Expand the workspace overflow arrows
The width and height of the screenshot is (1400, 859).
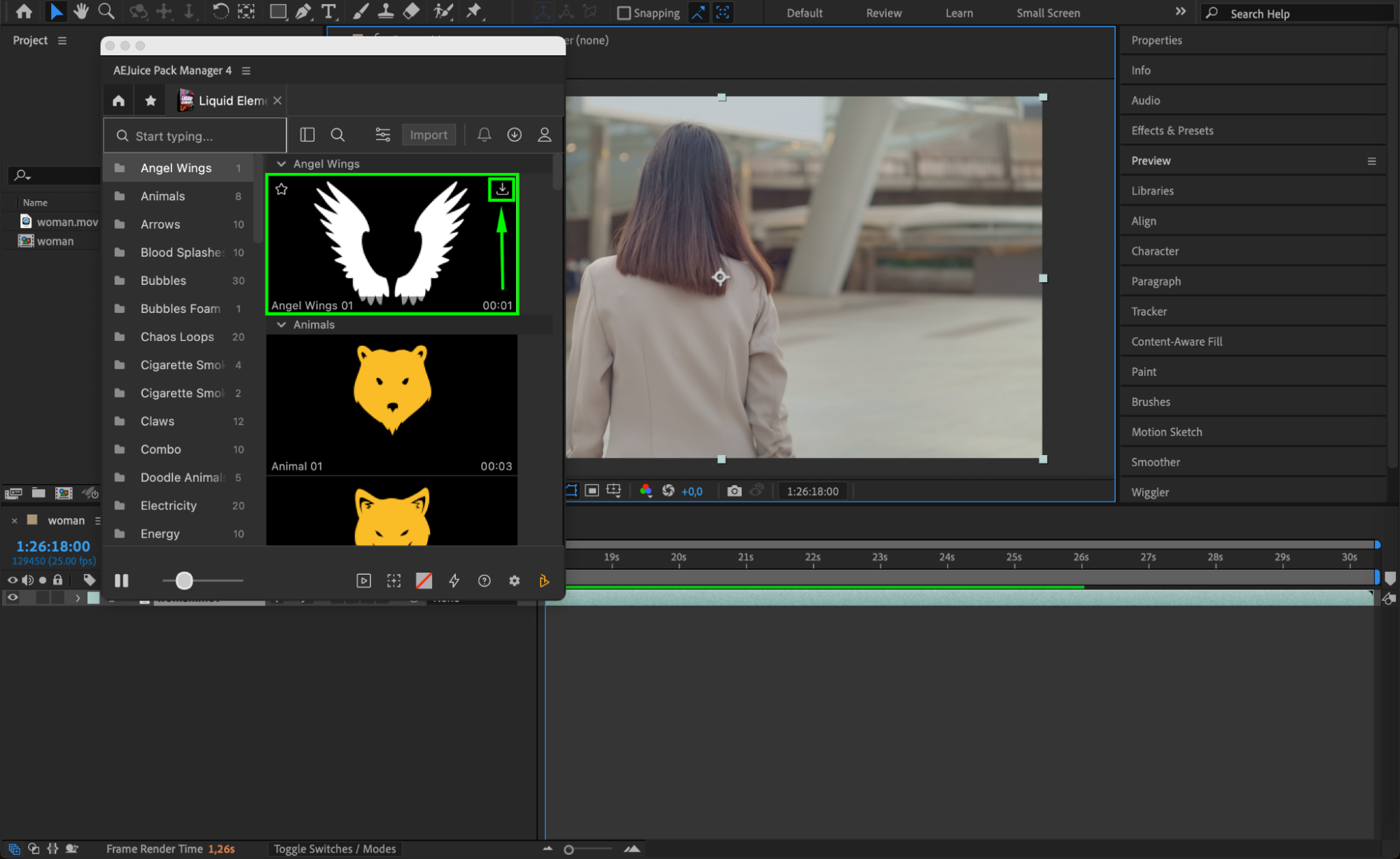click(1180, 12)
